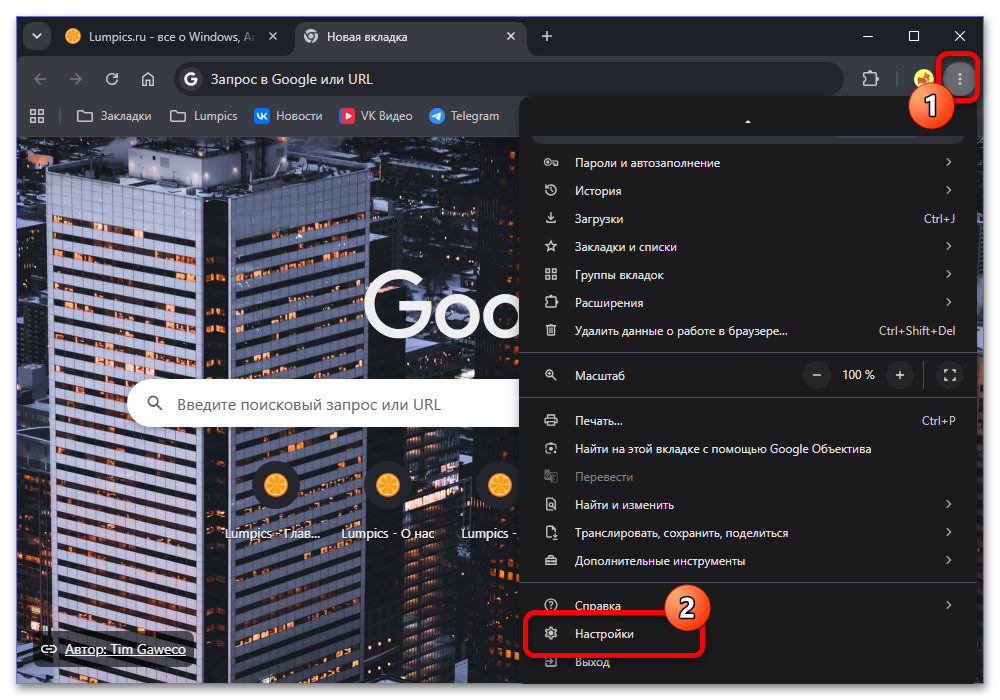
Task: Open Найти и изменить menu item
Action: coord(748,505)
